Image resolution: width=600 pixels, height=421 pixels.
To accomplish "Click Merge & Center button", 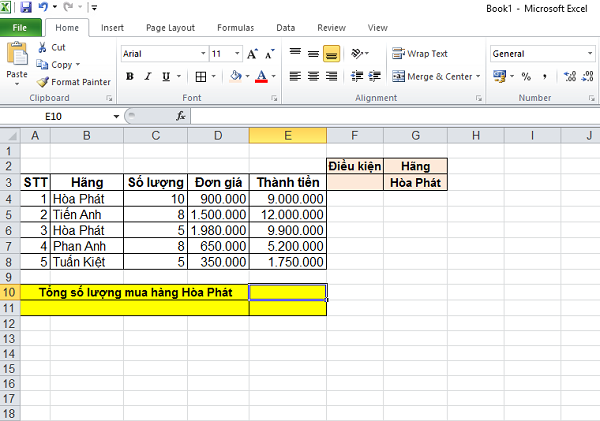I will pyautogui.click(x=432, y=77).
